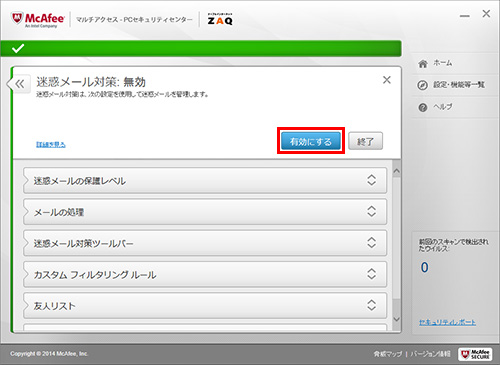Click the 迷惑メール対策: 無効 heading
The image size is (500, 365).
[x=91, y=82]
